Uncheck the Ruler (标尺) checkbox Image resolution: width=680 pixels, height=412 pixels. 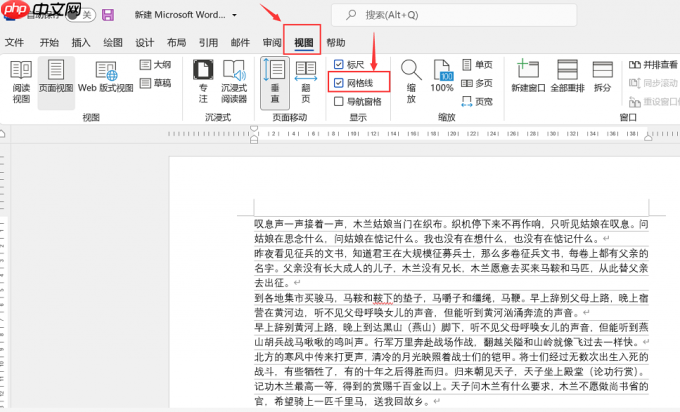click(339, 65)
